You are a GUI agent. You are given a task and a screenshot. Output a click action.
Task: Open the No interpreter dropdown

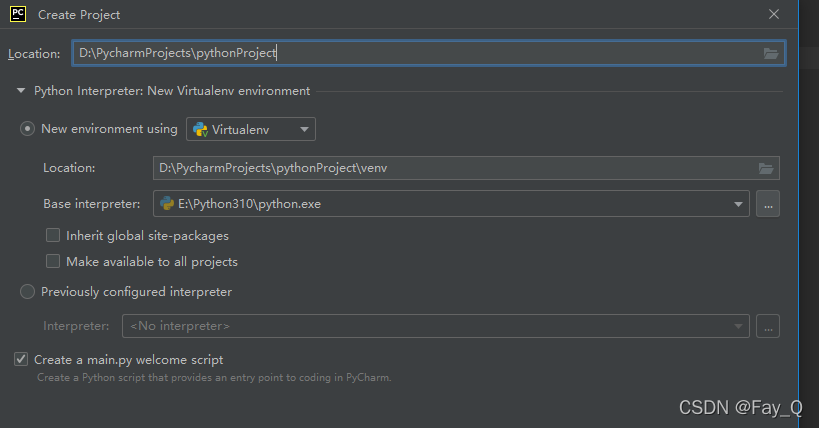436,326
